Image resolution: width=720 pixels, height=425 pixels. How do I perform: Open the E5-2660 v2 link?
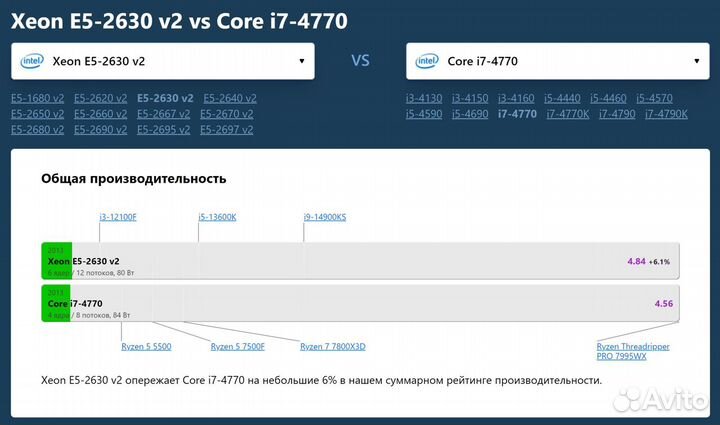coord(101,114)
